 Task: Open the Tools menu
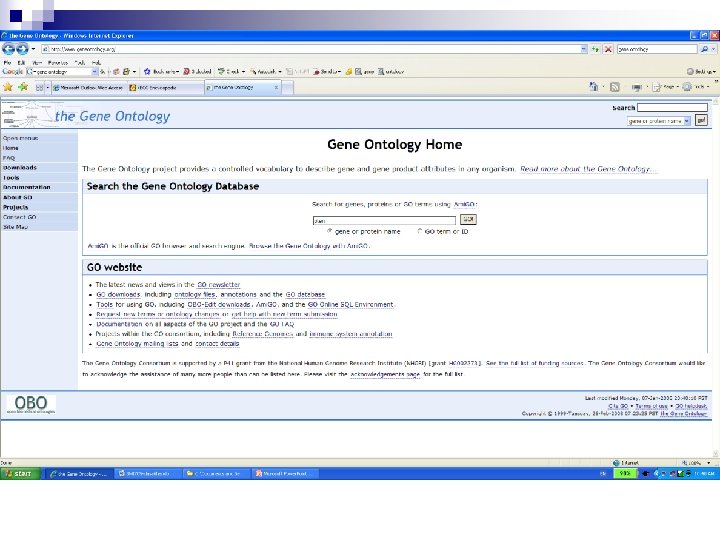point(80,62)
